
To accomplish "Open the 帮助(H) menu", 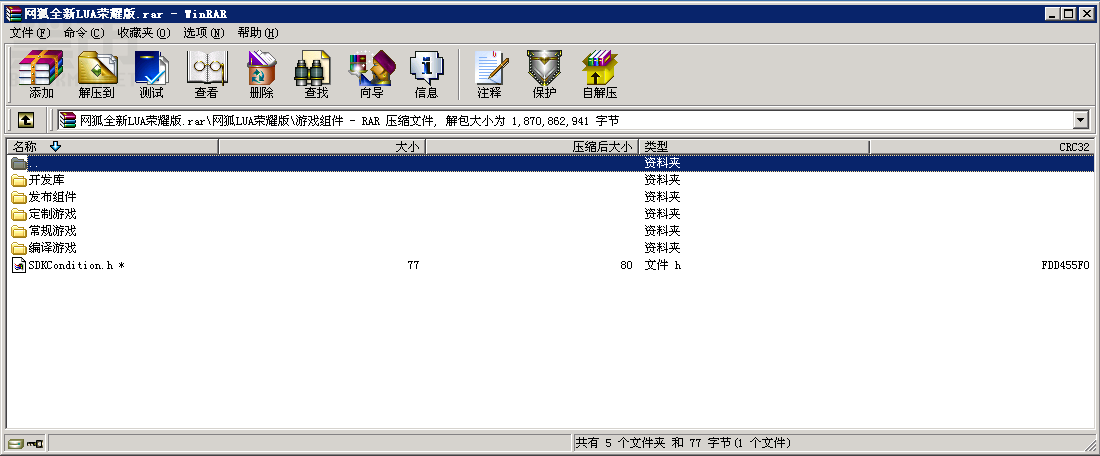I will [257, 33].
